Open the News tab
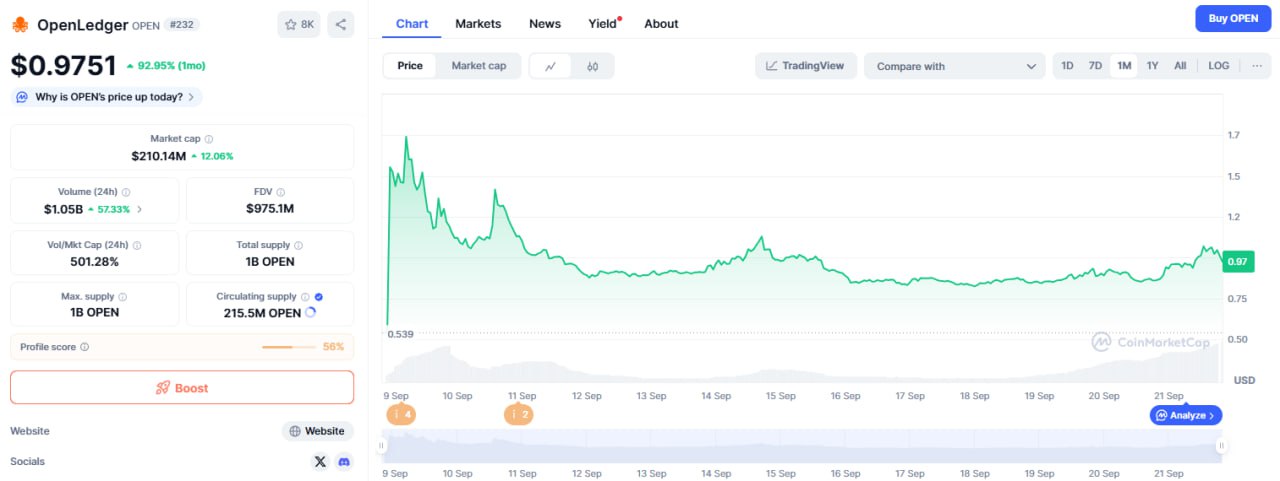The width and height of the screenshot is (1280, 481). pyautogui.click(x=545, y=23)
